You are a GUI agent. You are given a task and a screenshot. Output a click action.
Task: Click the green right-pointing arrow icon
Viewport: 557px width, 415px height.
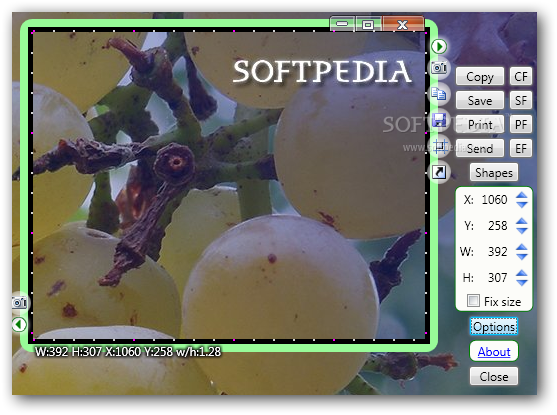pyautogui.click(x=439, y=47)
